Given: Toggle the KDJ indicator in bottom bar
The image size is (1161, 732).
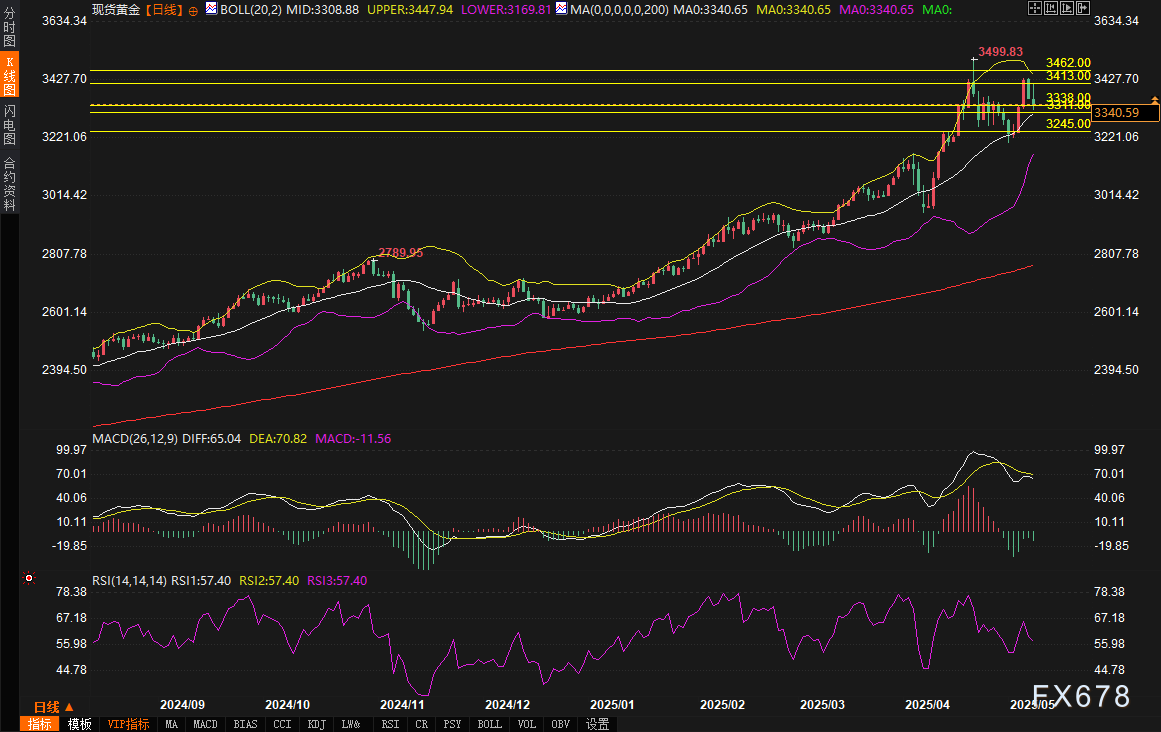Looking at the screenshot, I should (316, 724).
